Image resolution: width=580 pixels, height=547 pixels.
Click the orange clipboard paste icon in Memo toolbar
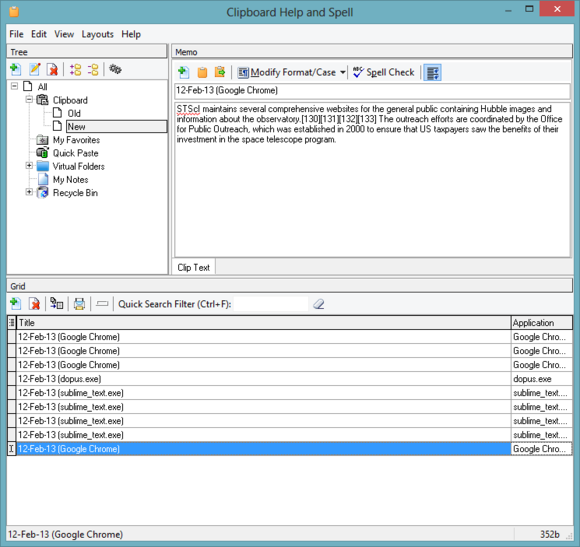click(x=202, y=72)
